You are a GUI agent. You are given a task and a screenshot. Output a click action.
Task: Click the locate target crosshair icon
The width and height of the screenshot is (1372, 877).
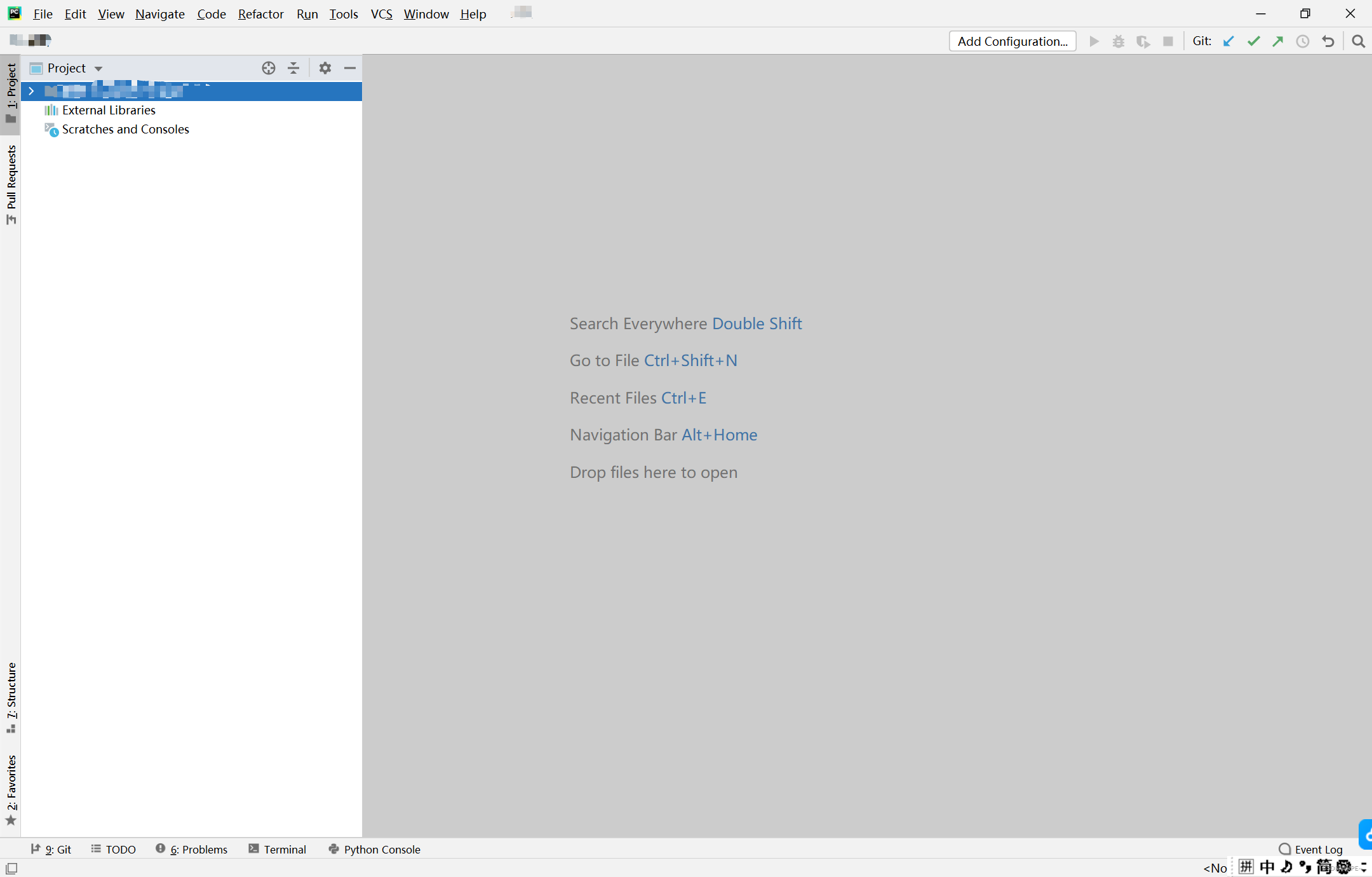click(x=269, y=68)
